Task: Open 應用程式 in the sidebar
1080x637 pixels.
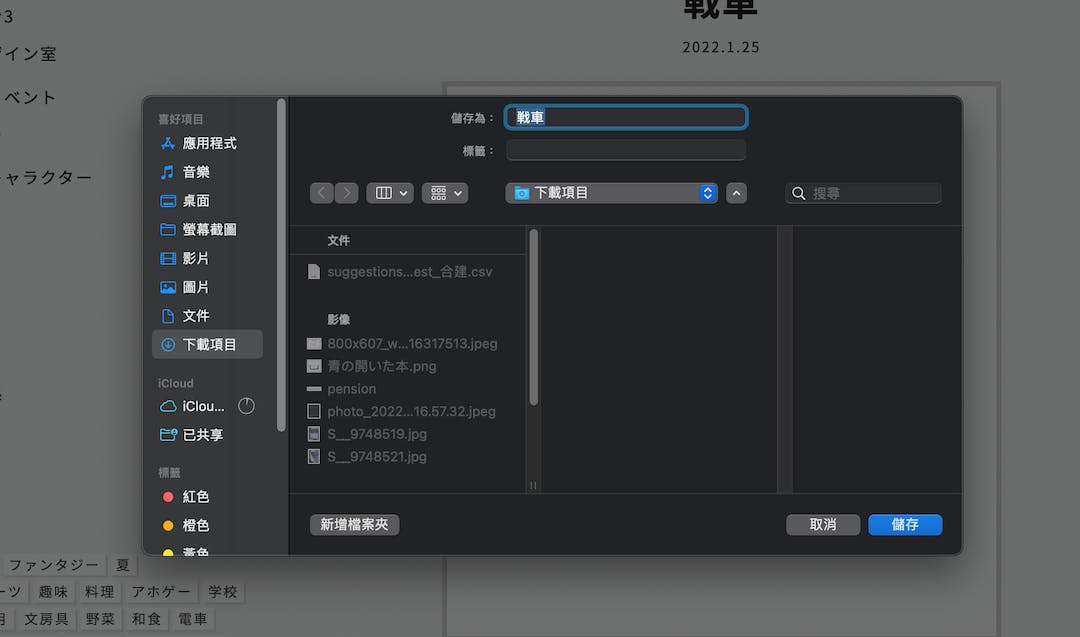Action: tap(209, 143)
